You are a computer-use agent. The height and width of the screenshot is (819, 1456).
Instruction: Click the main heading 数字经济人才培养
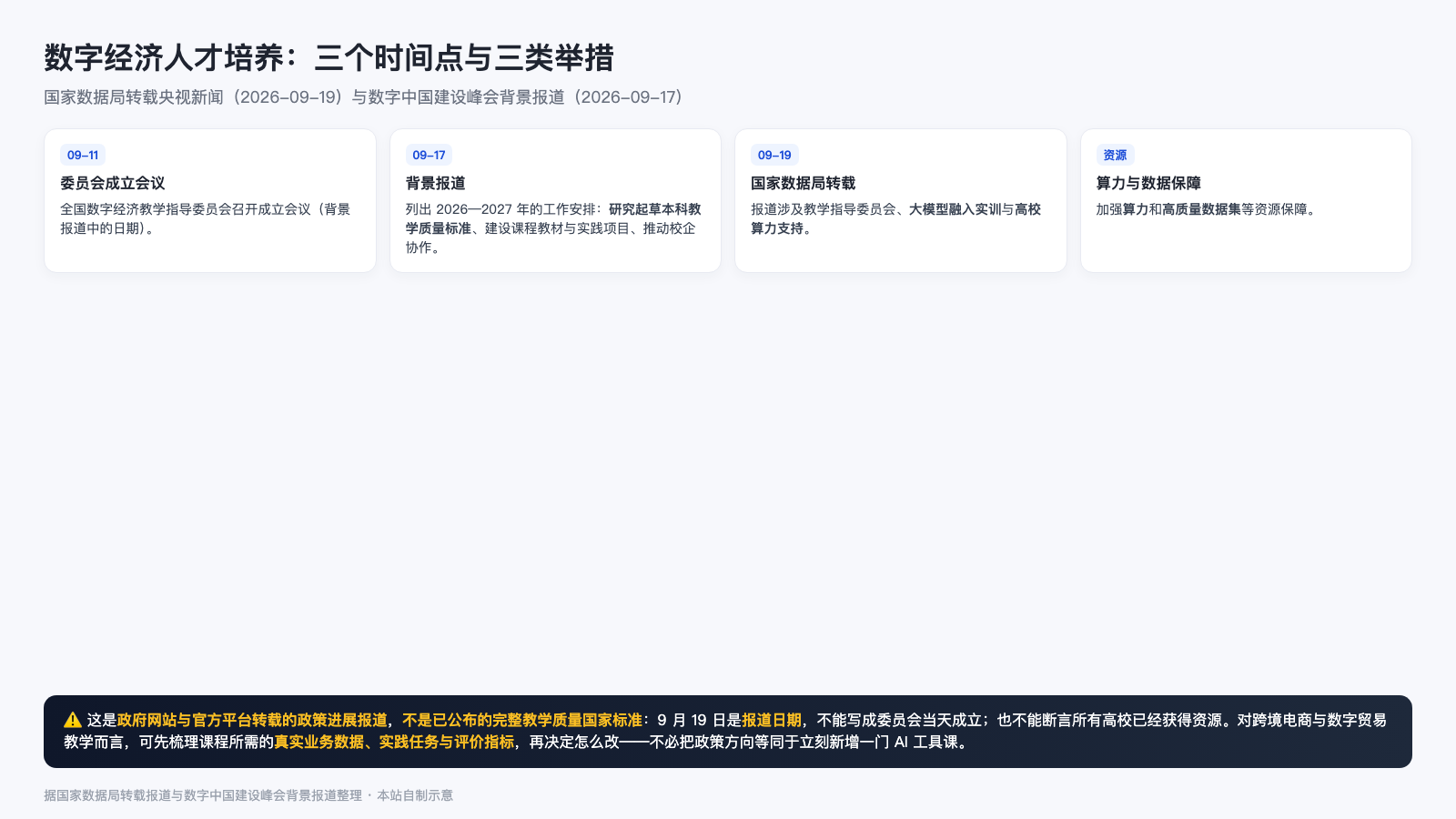click(329, 57)
